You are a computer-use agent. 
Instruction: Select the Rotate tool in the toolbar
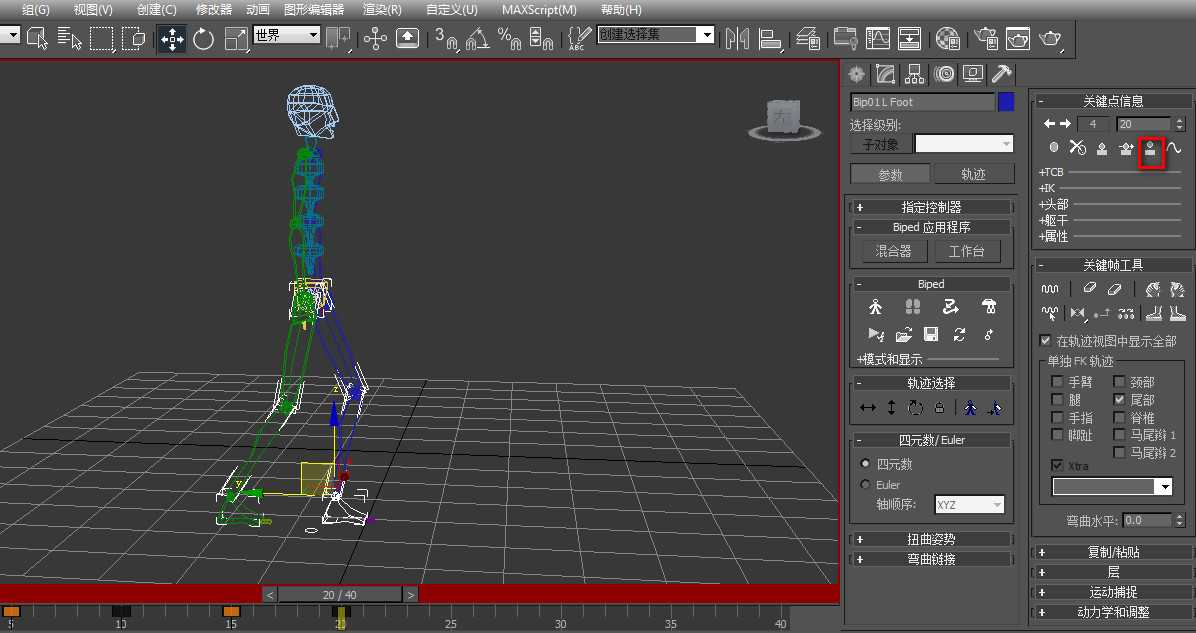tap(204, 38)
